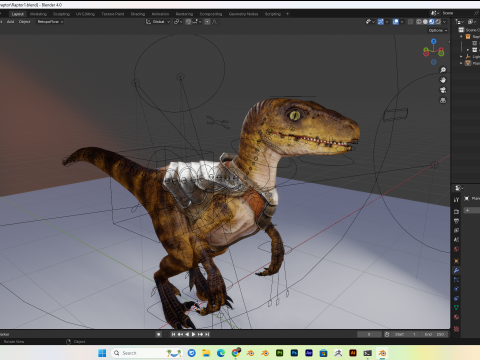480x360 pixels.
Task: Open the Modifiers wrench properties tab
Action: tap(456, 270)
